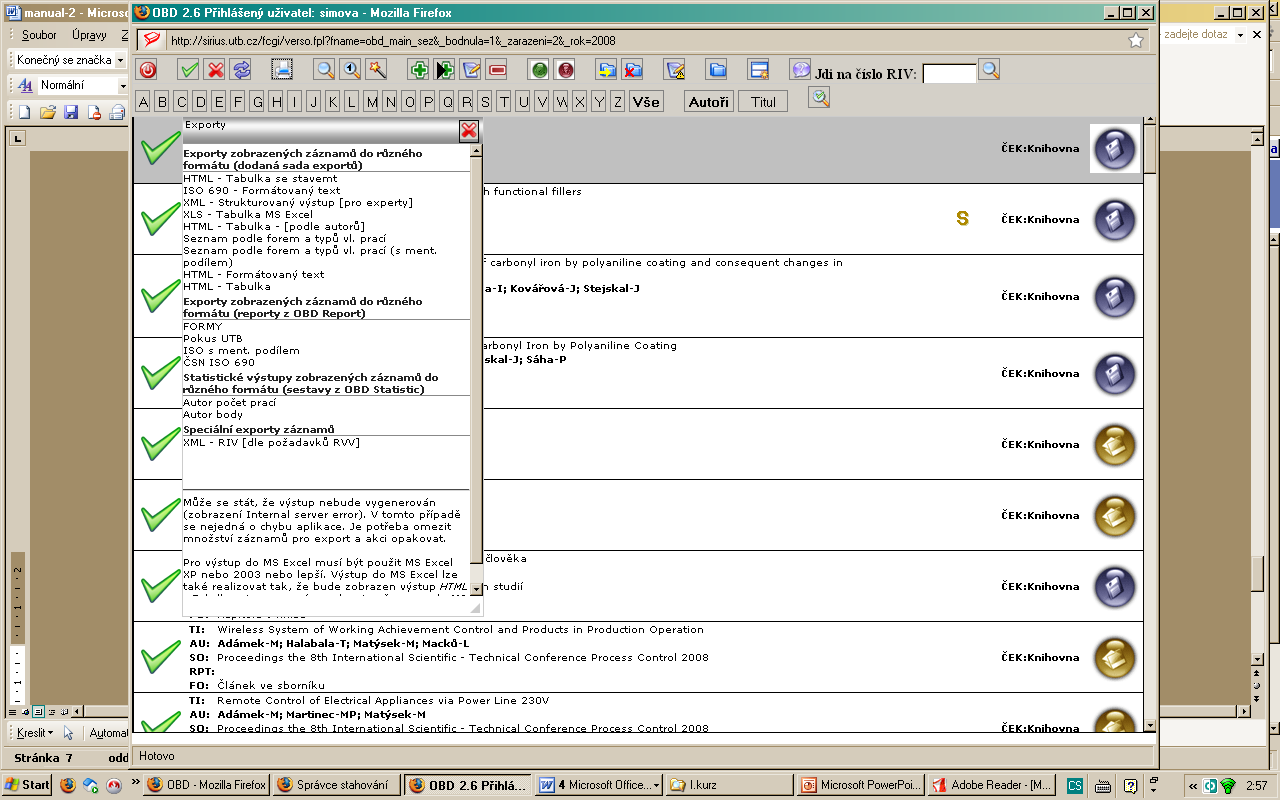This screenshot has width=1280, height=800.
Task: Click the magnifier with checkmark icon
Action: coord(819,98)
